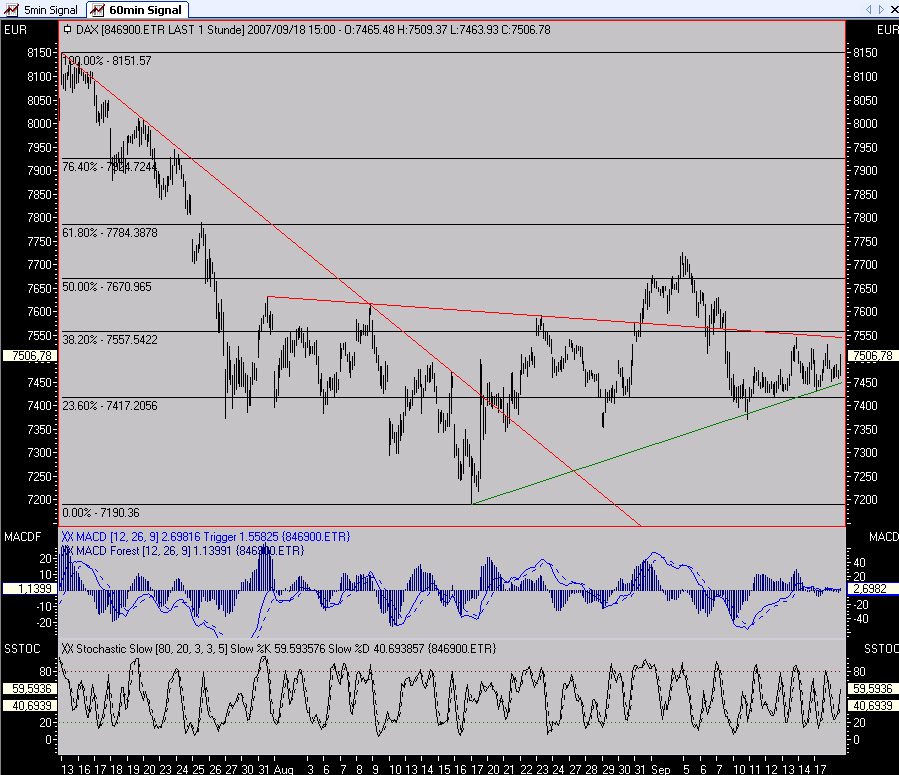Click the MACDF panel label on the left
The width and height of the screenshot is (899, 775).
22,537
